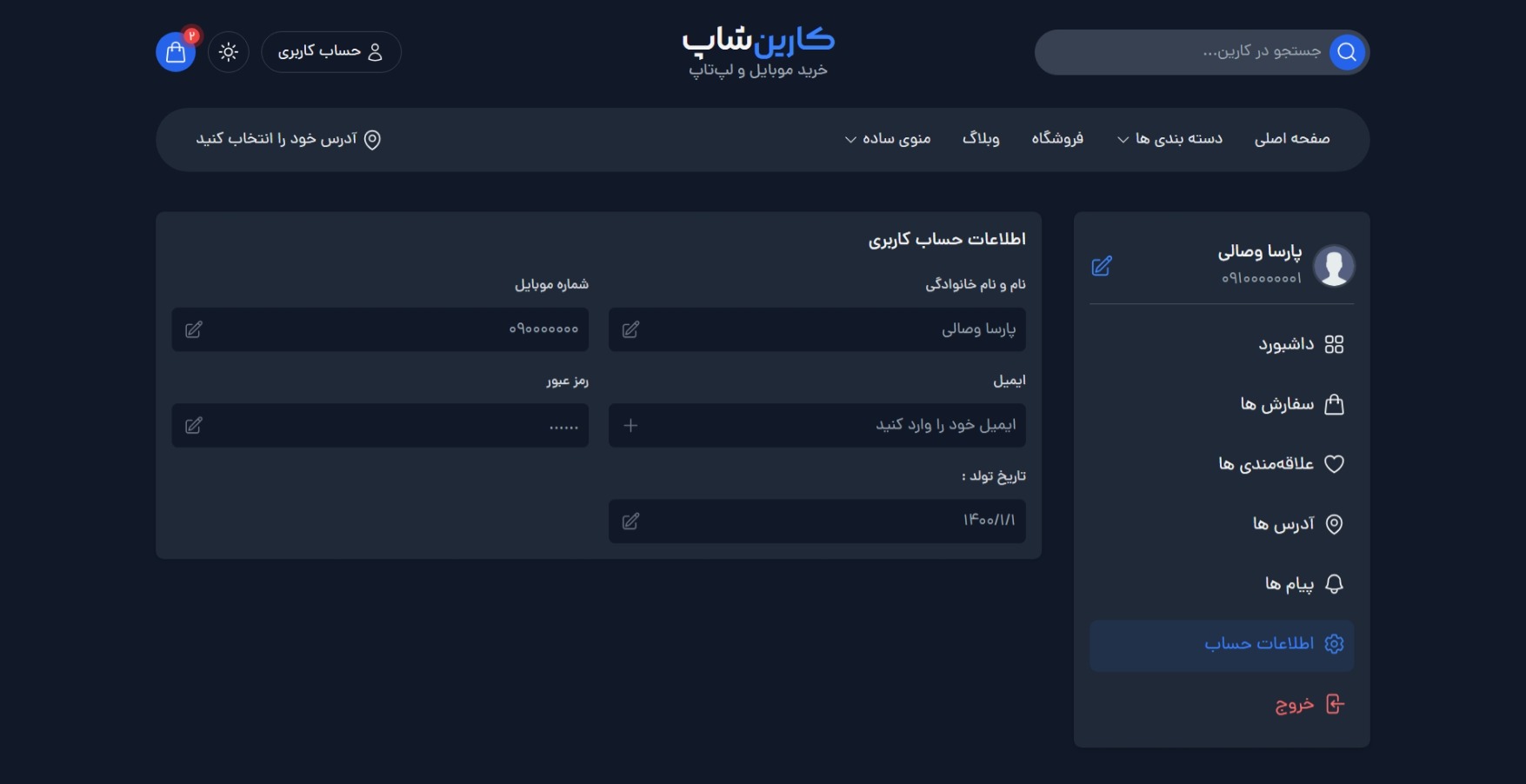The image size is (1526, 784).
Task: Edit the نام و نام خانوادگی field icon
Action: point(631,329)
